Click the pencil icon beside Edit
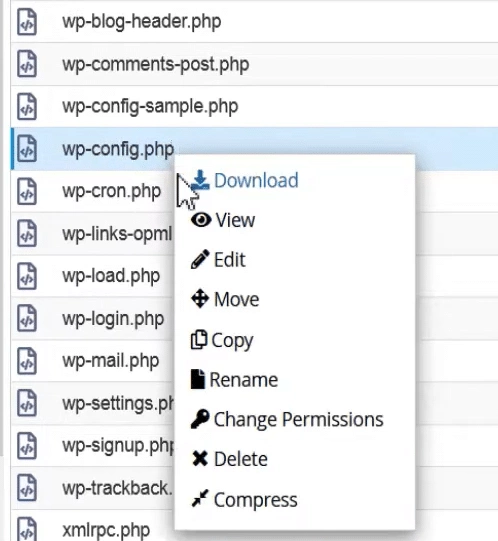Screen dimensions: 498x541 point(200,259)
